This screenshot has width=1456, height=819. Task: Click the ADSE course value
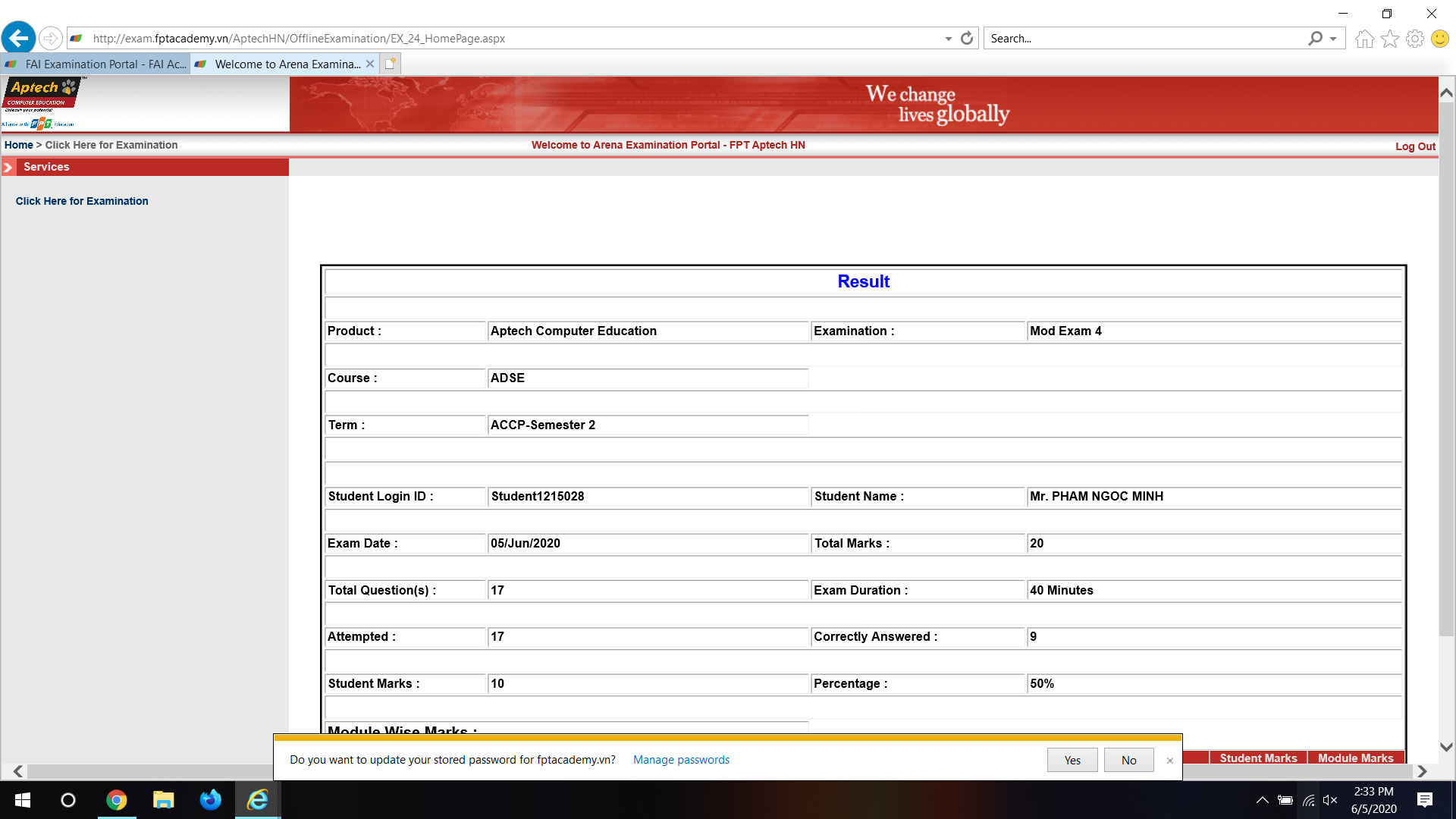[507, 378]
